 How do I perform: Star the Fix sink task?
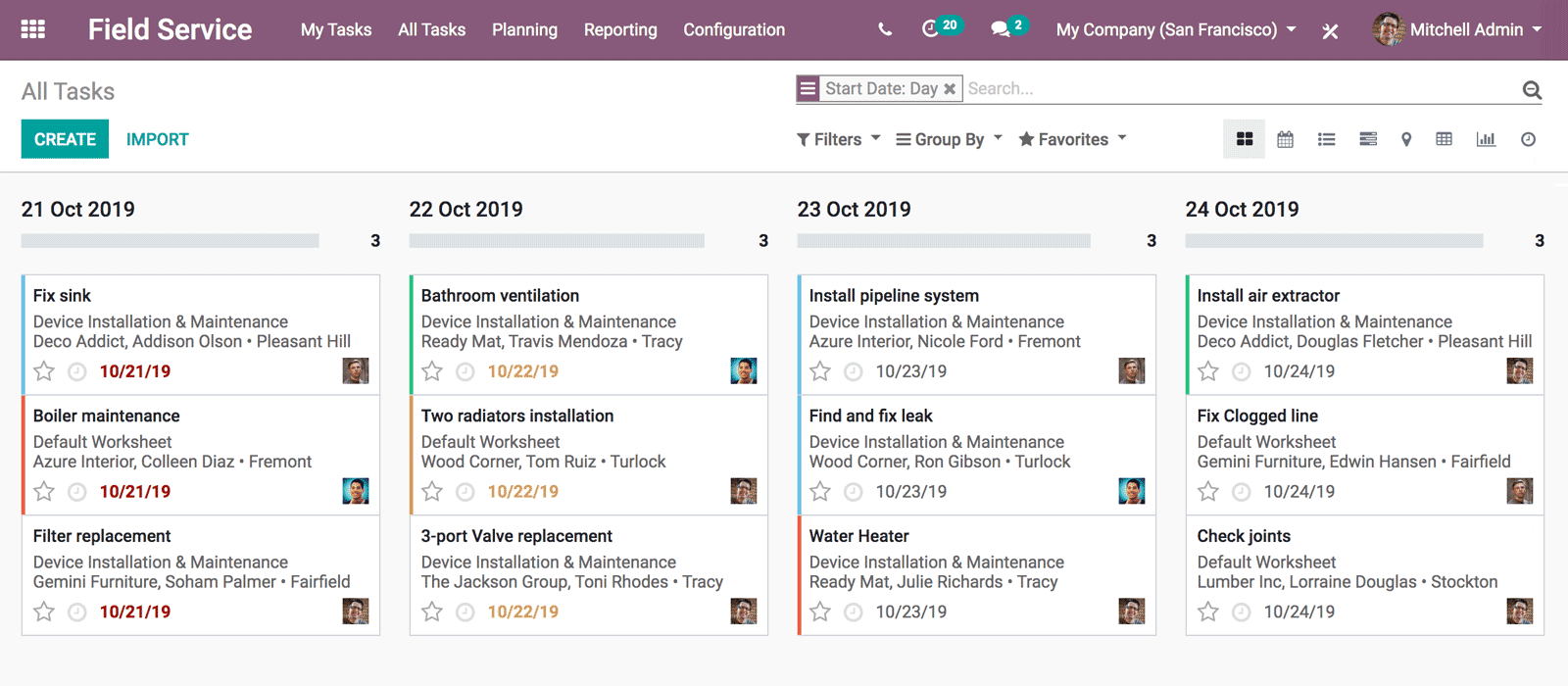(44, 371)
